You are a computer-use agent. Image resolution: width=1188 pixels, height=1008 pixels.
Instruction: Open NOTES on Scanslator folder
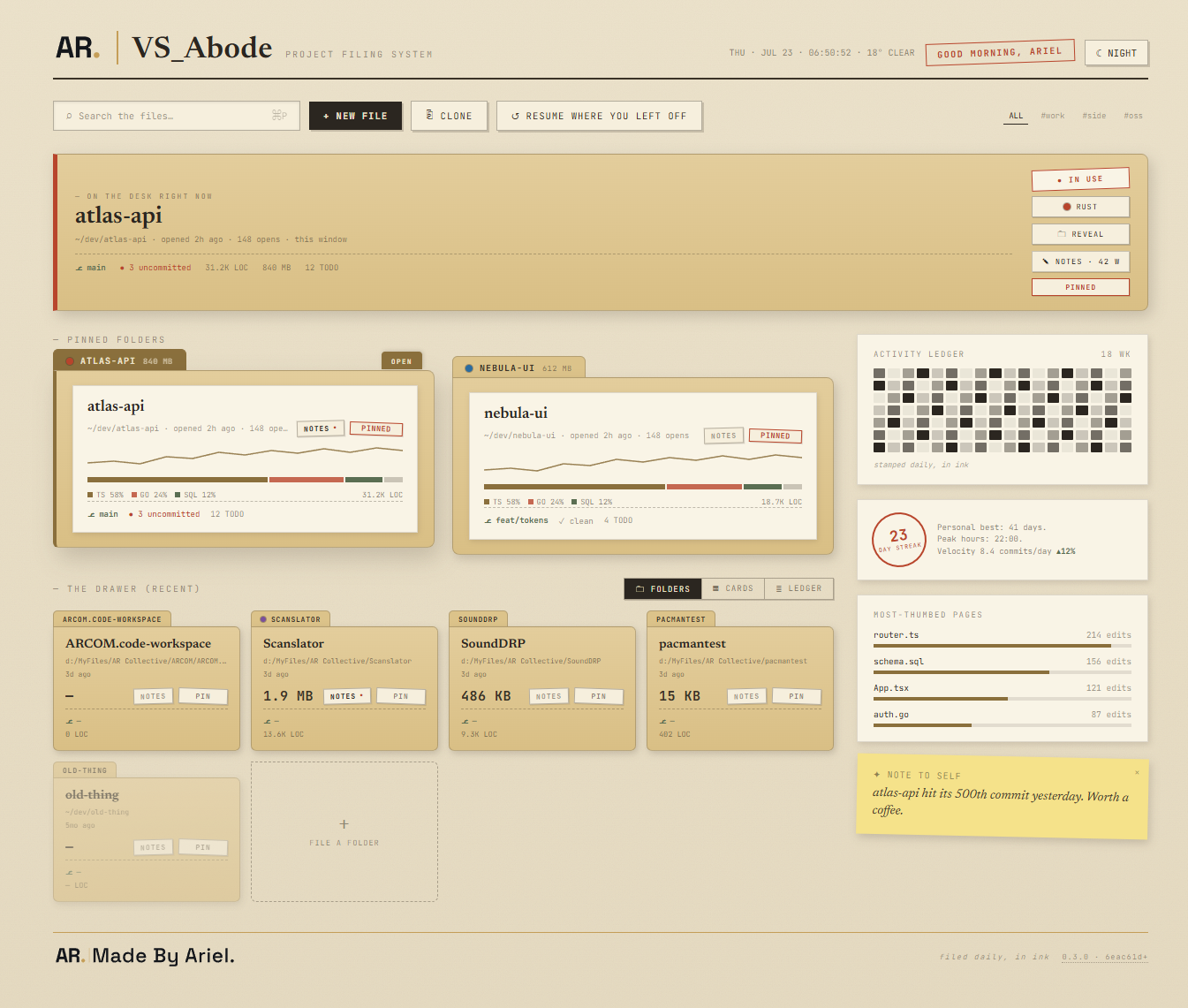(346, 696)
